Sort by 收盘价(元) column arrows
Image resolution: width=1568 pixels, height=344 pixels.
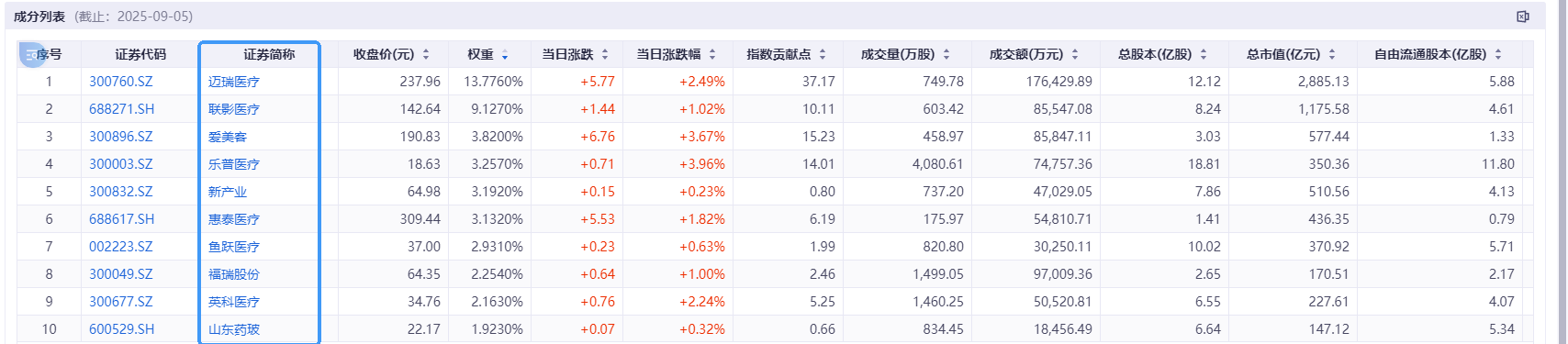[x=426, y=55]
